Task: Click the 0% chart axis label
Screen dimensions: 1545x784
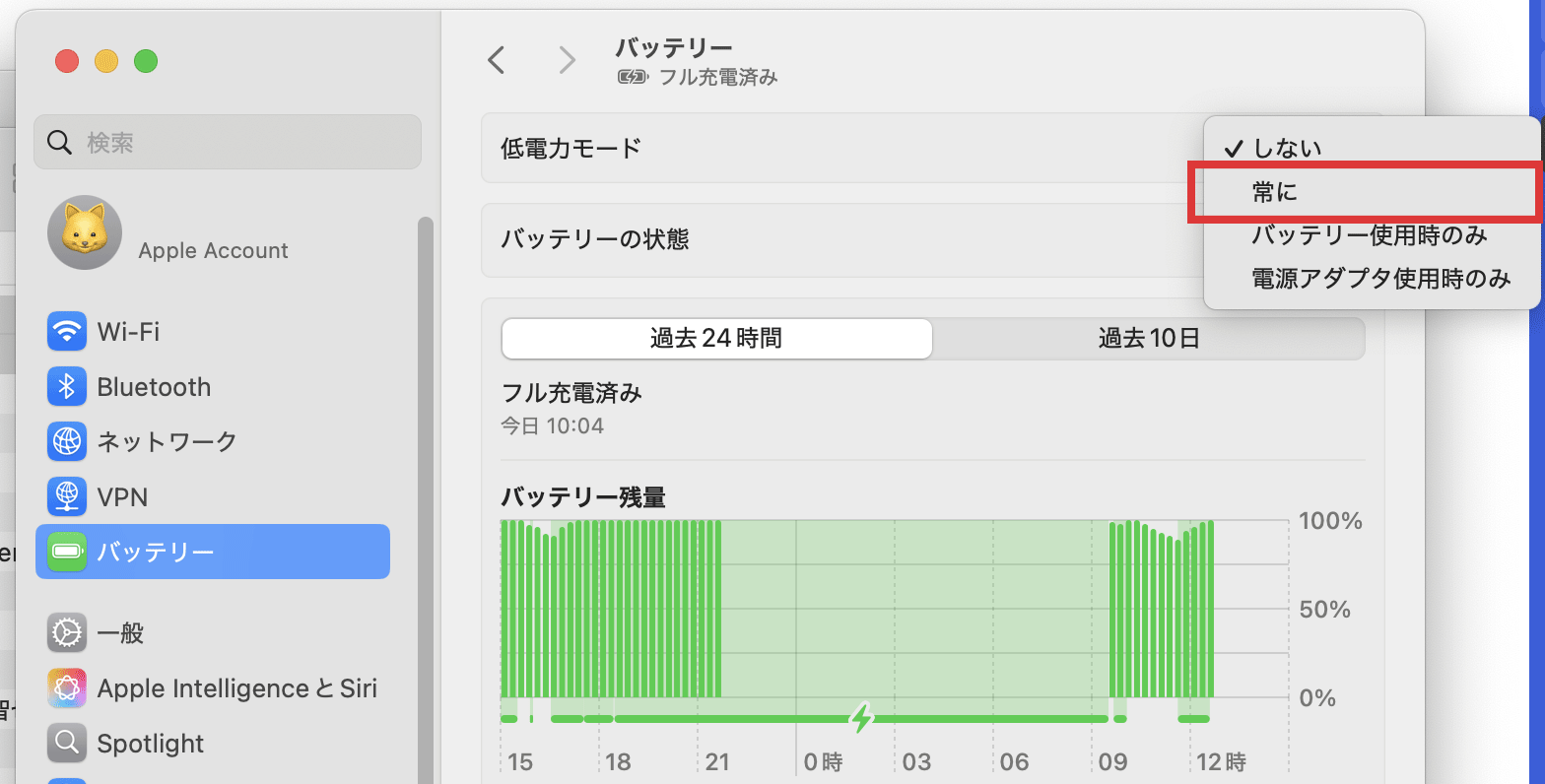Action: (1317, 698)
